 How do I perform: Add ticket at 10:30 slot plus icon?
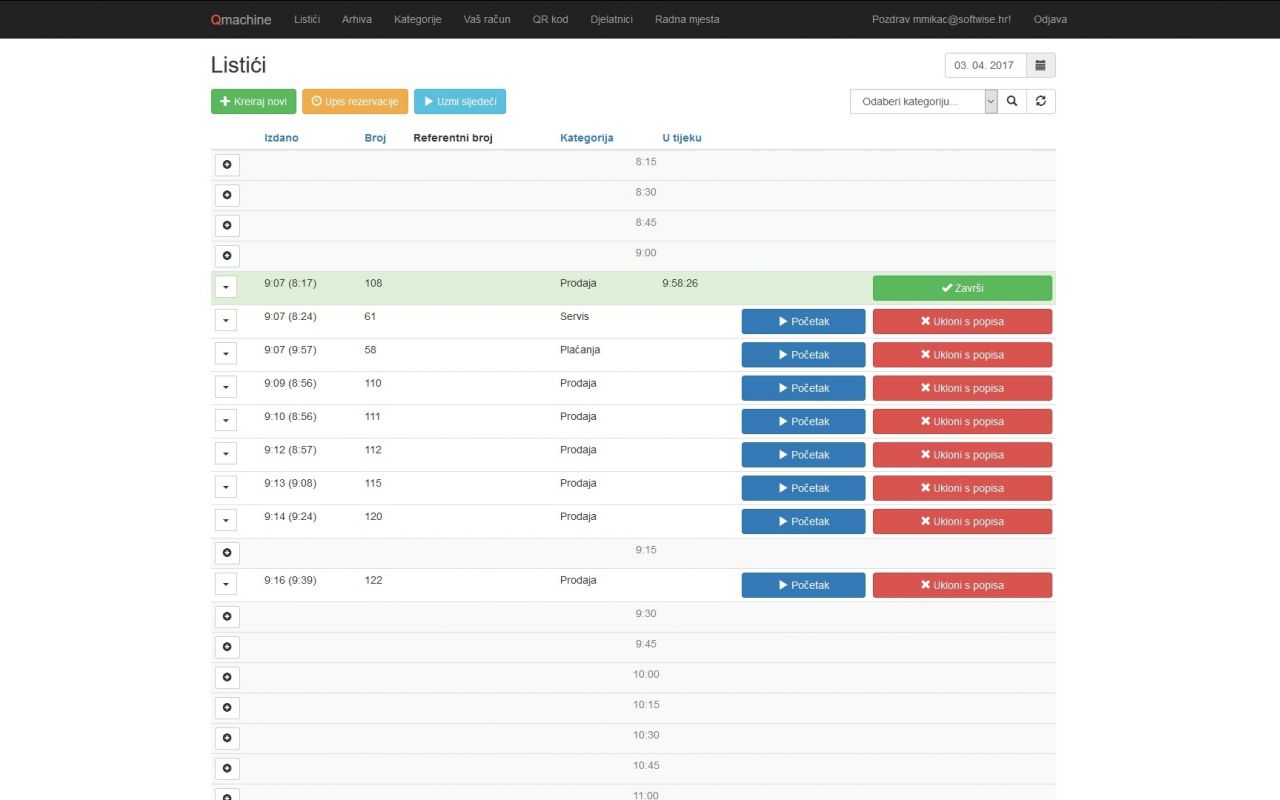click(227, 738)
